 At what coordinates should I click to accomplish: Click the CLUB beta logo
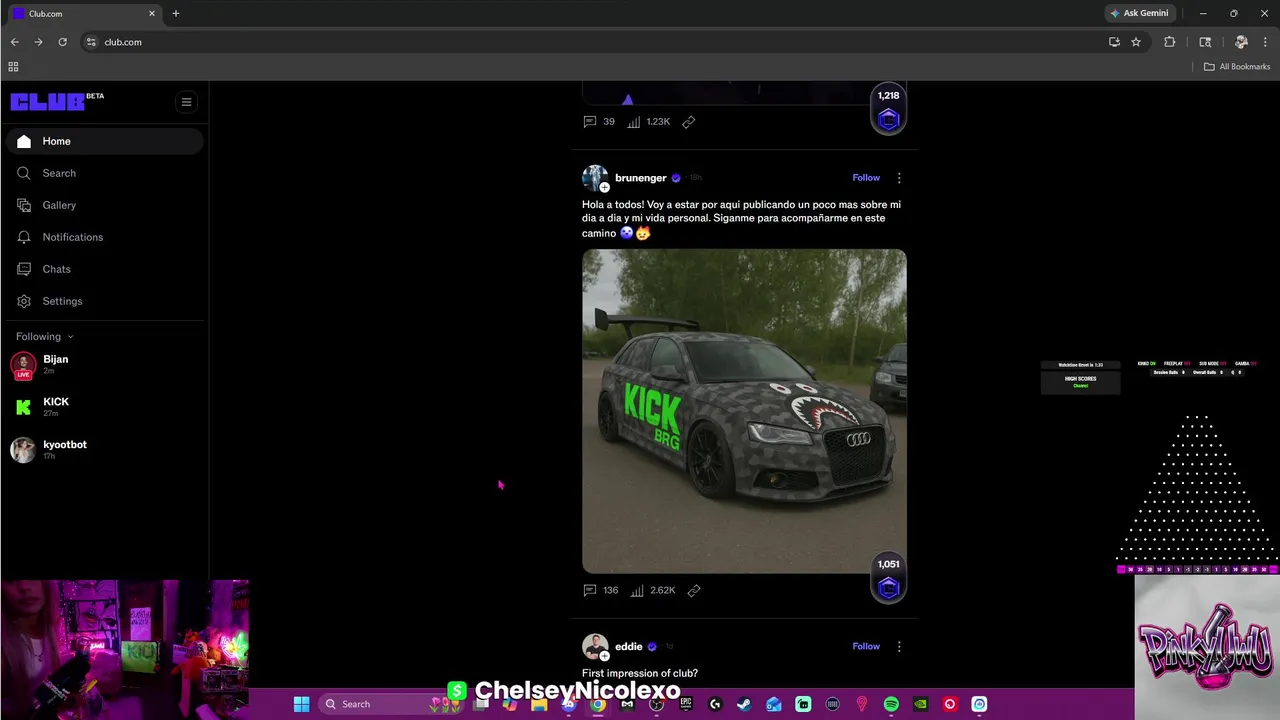tap(57, 101)
